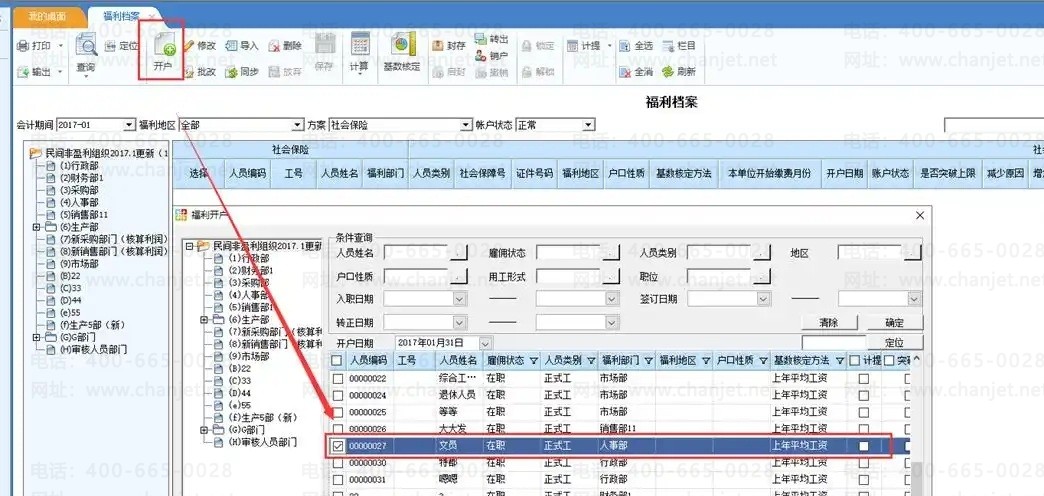Open the 查询 (query) tool

point(85,53)
